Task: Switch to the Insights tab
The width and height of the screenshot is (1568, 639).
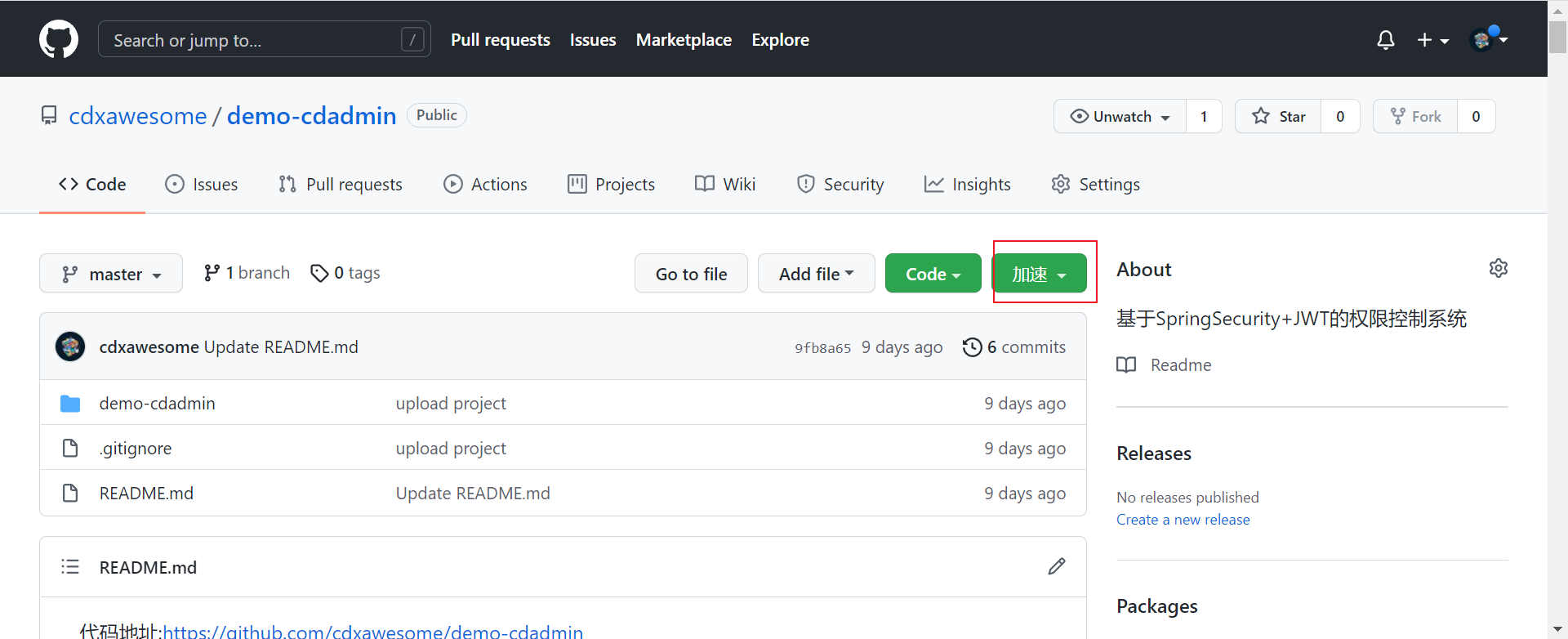Action: 968,185
